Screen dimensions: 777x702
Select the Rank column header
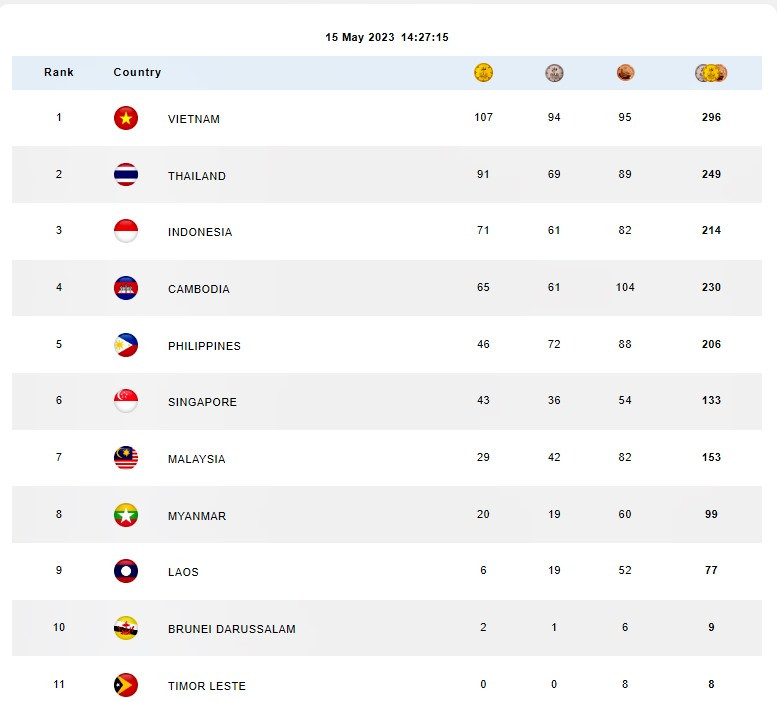pos(59,73)
